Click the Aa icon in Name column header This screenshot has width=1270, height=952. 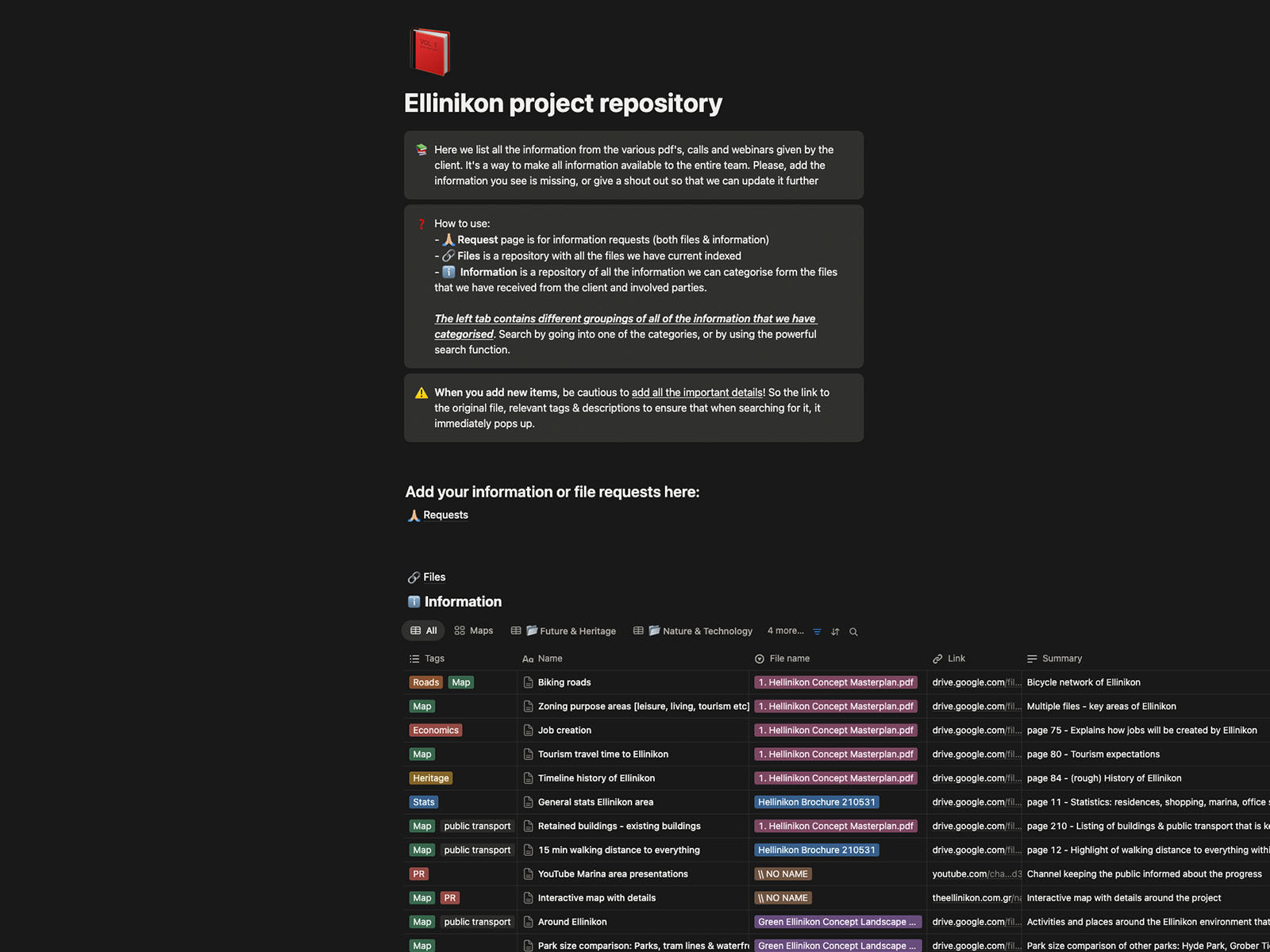(x=527, y=658)
